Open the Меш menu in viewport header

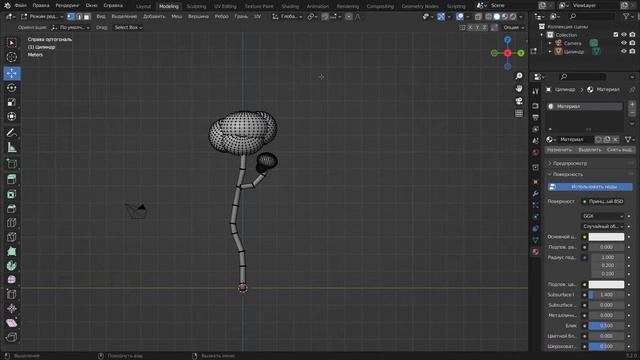click(176, 17)
